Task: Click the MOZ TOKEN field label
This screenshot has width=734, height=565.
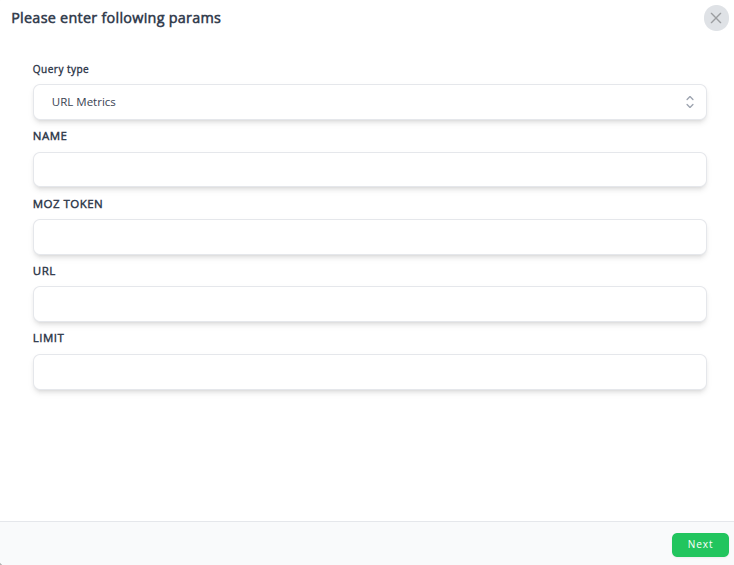Action: (x=68, y=204)
